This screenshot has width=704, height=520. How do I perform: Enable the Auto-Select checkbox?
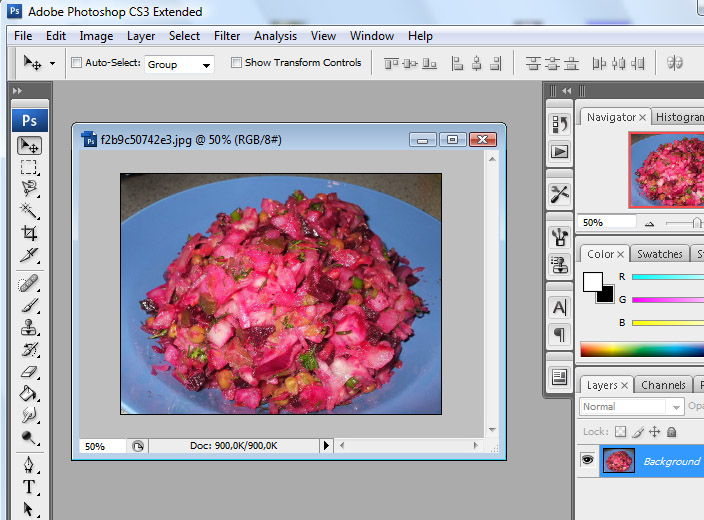click(x=77, y=62)
